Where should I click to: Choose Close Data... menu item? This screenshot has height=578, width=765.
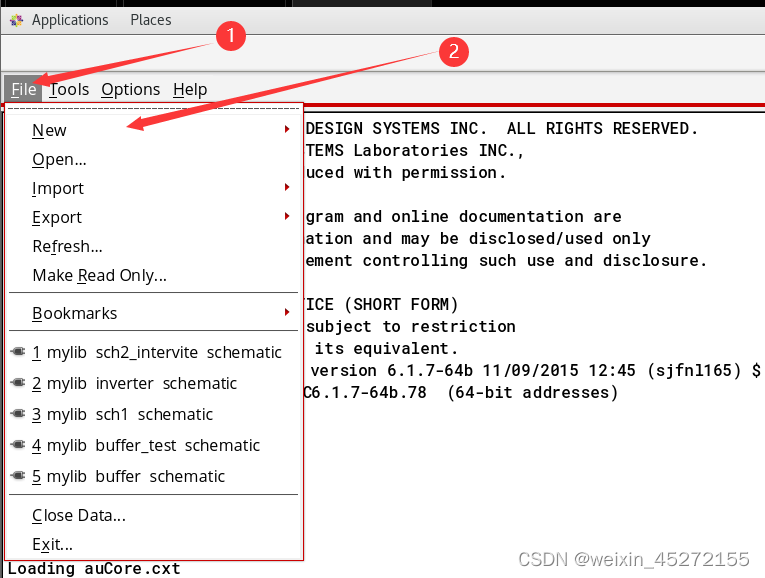pyautogui.click(x=78, y=516)
